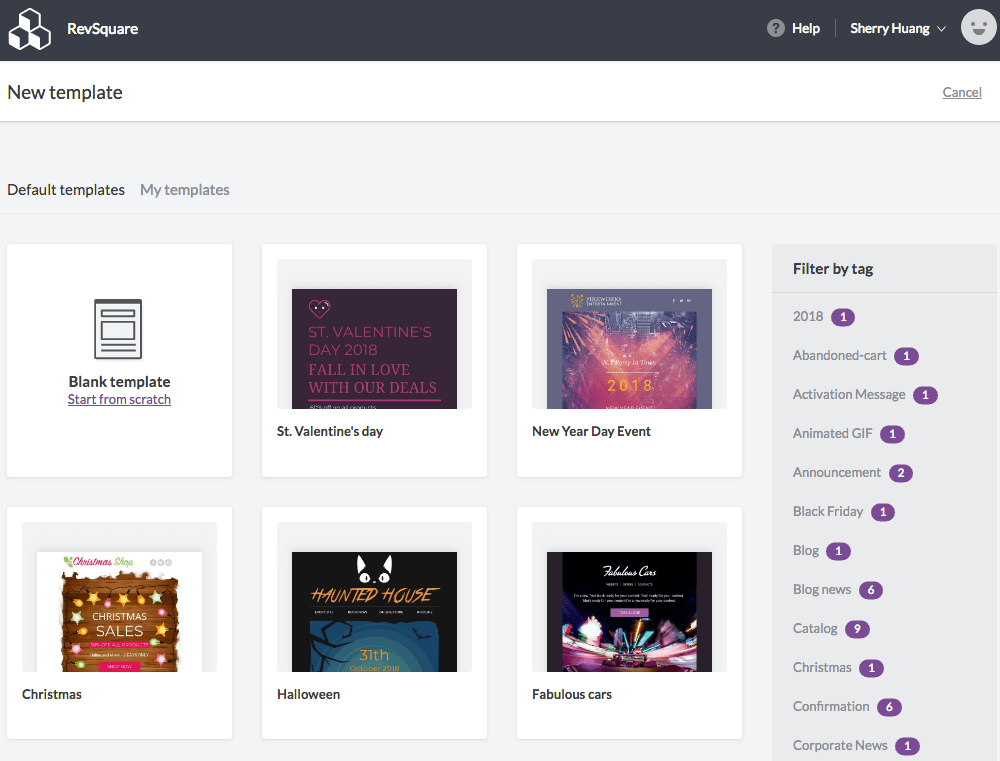Screen dimensions: 1000x761
Task: Select the Christmas template thumbnail
Action: coord(119,611)
